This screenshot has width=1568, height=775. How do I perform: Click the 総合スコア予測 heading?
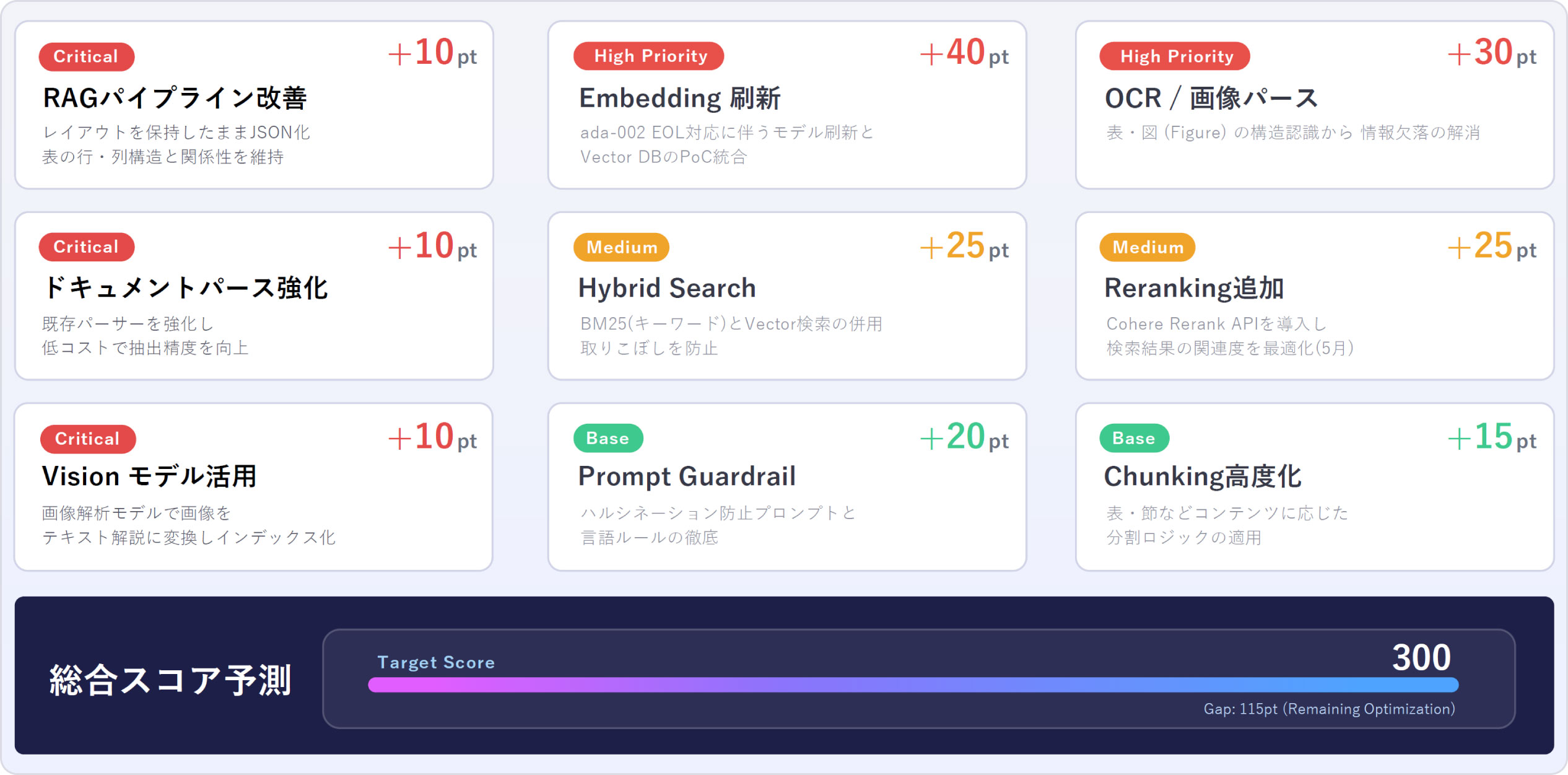coord(170,680)
